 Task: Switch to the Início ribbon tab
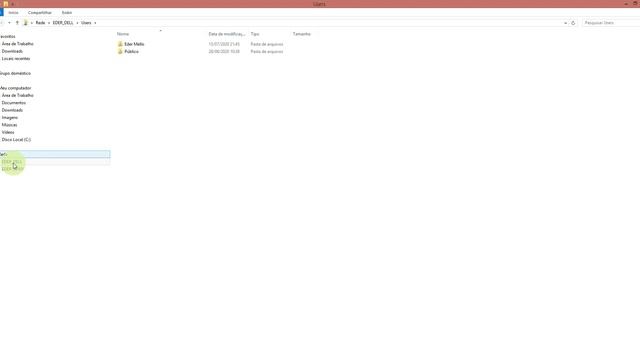click(x=13, y=13)
